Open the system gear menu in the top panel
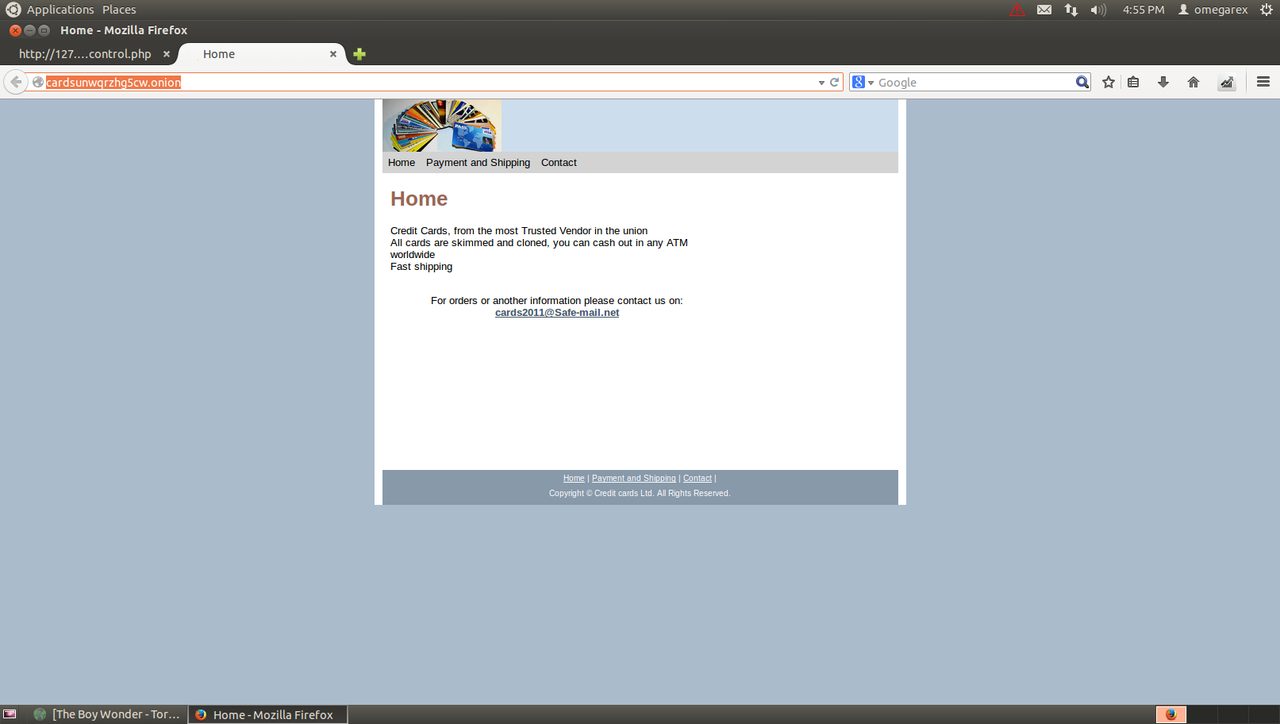The height and width of the screenshot is (724, 1280). [x=1266, y=9]
